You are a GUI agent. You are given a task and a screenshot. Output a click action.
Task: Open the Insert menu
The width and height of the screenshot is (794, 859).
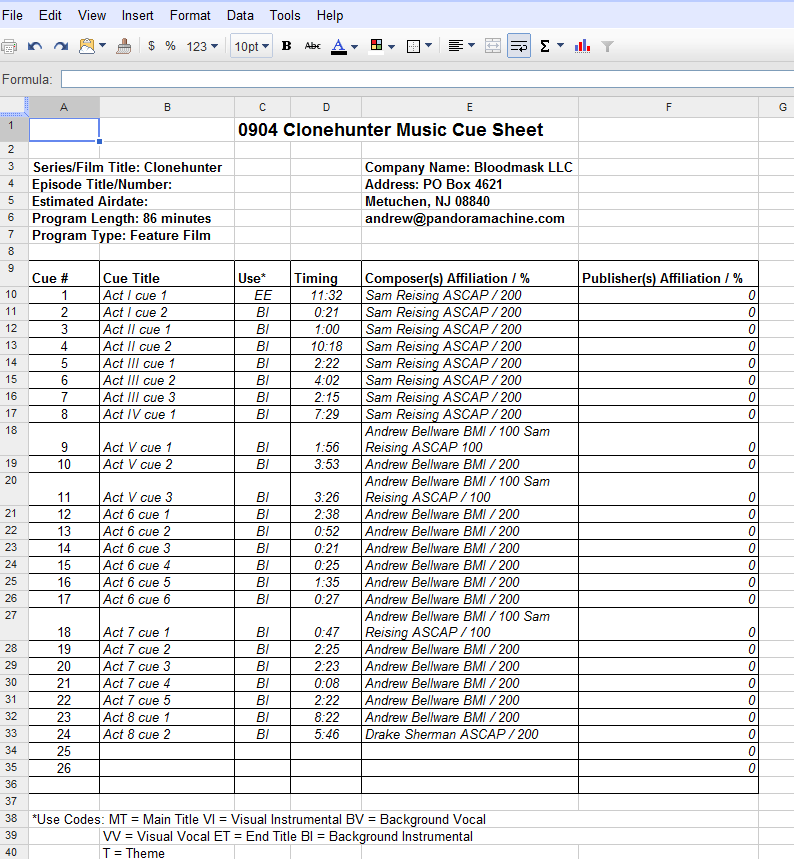[x=137, y=15]
